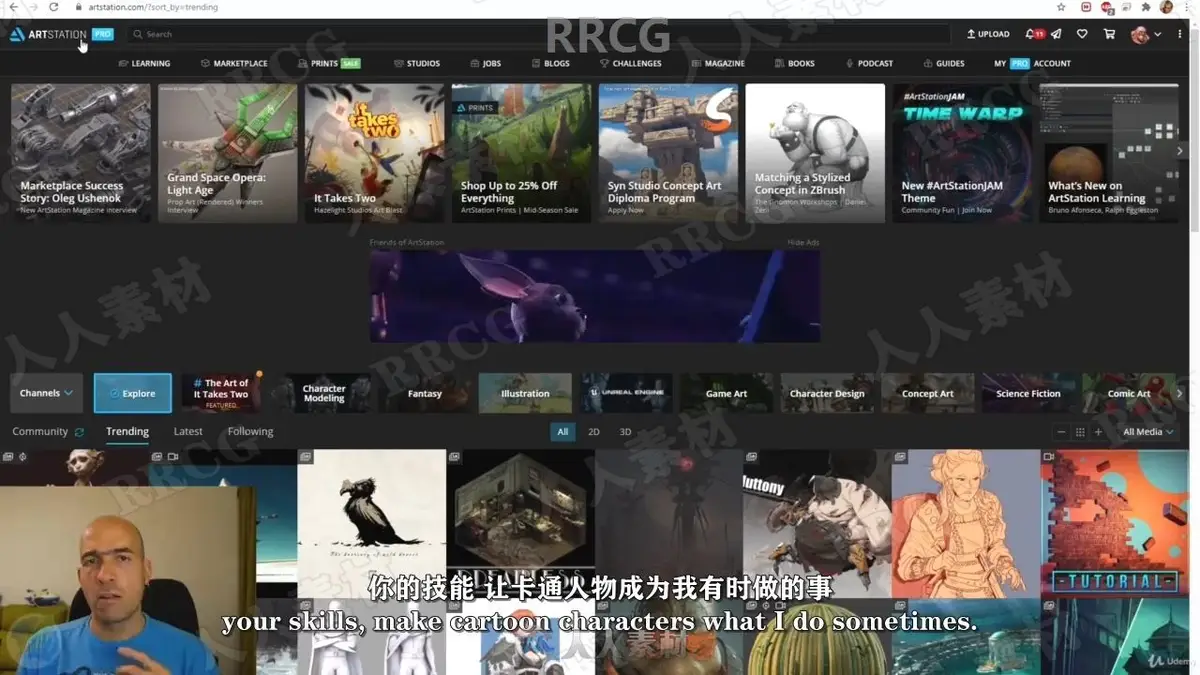Open messages paper plane icon
1200x675 pixels.
pyautogui.click(x=1056, y=34)
